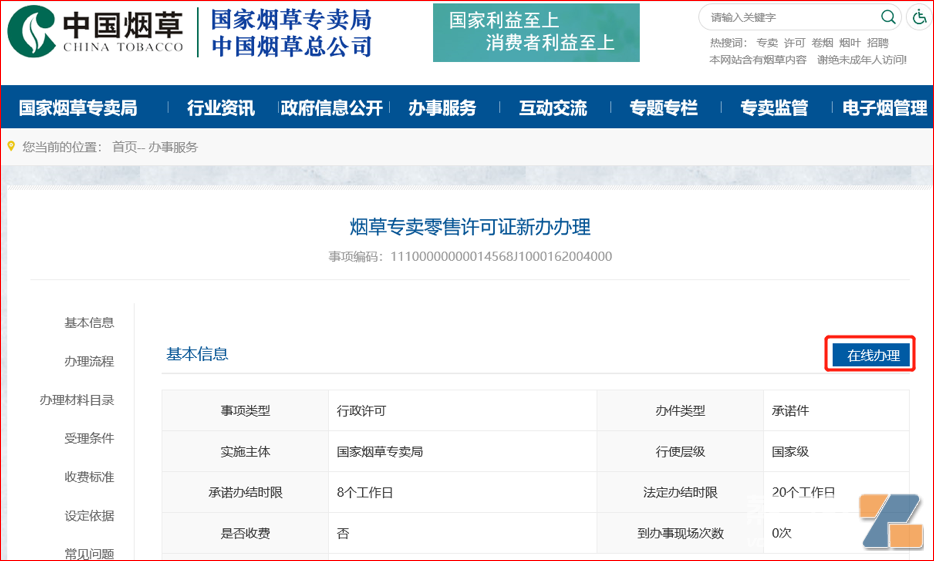Screen dimensions: 934x561
Task: Select 政府信息公开 in the navigation bar
Action: tap(332, 108)
